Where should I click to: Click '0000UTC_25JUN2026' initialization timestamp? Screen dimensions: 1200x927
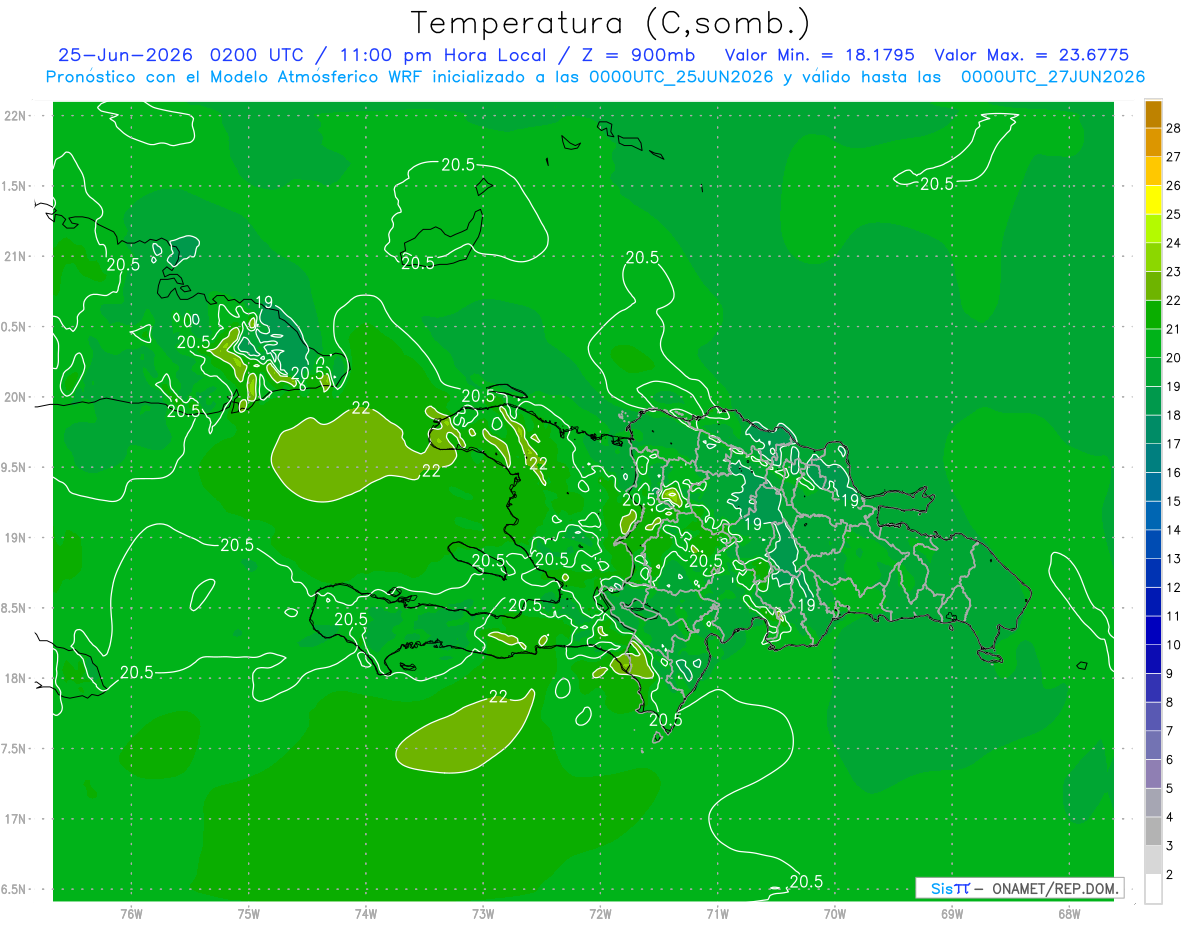[681, 77]
